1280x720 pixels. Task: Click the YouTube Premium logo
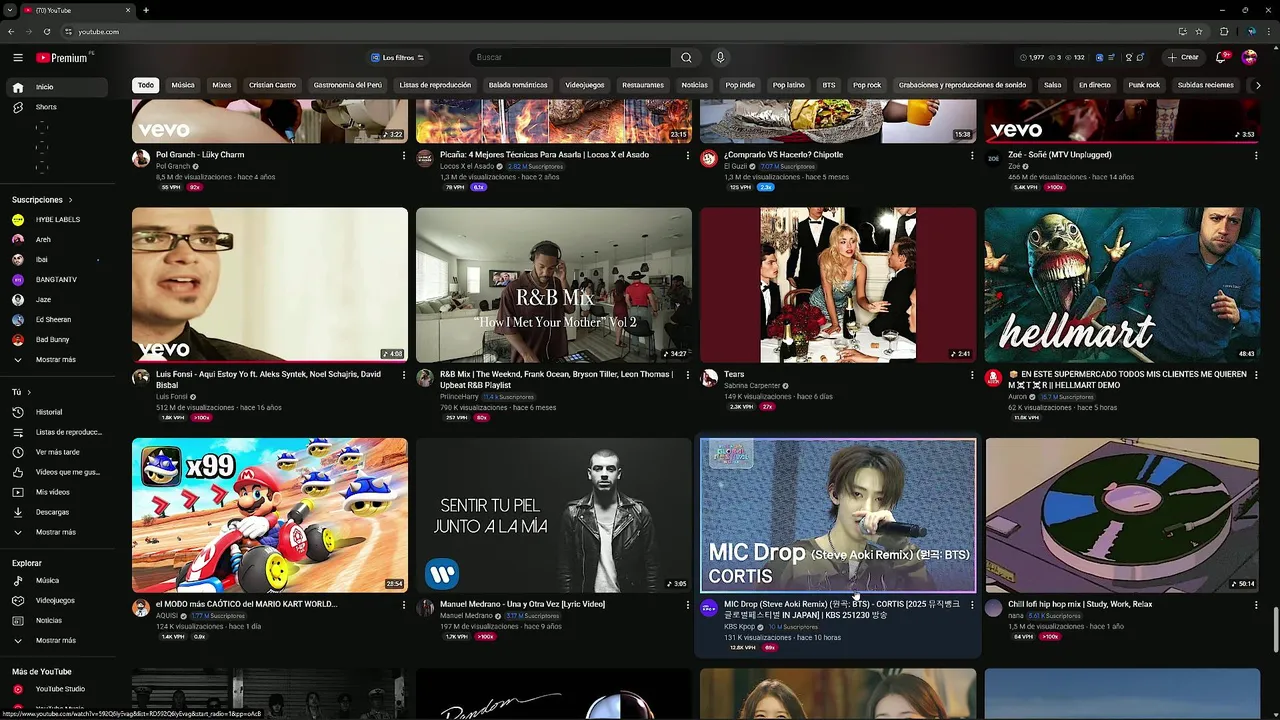click(x=64, y=58)
